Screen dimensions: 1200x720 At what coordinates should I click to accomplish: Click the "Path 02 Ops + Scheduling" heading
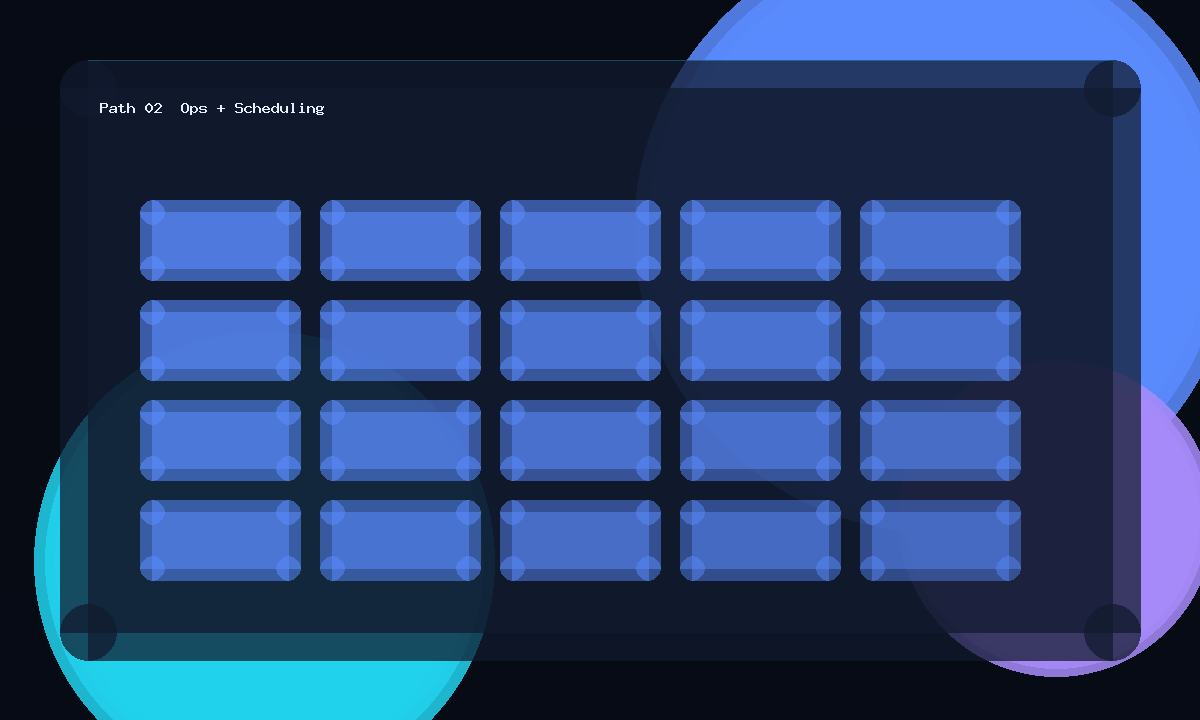pos(212,108)
